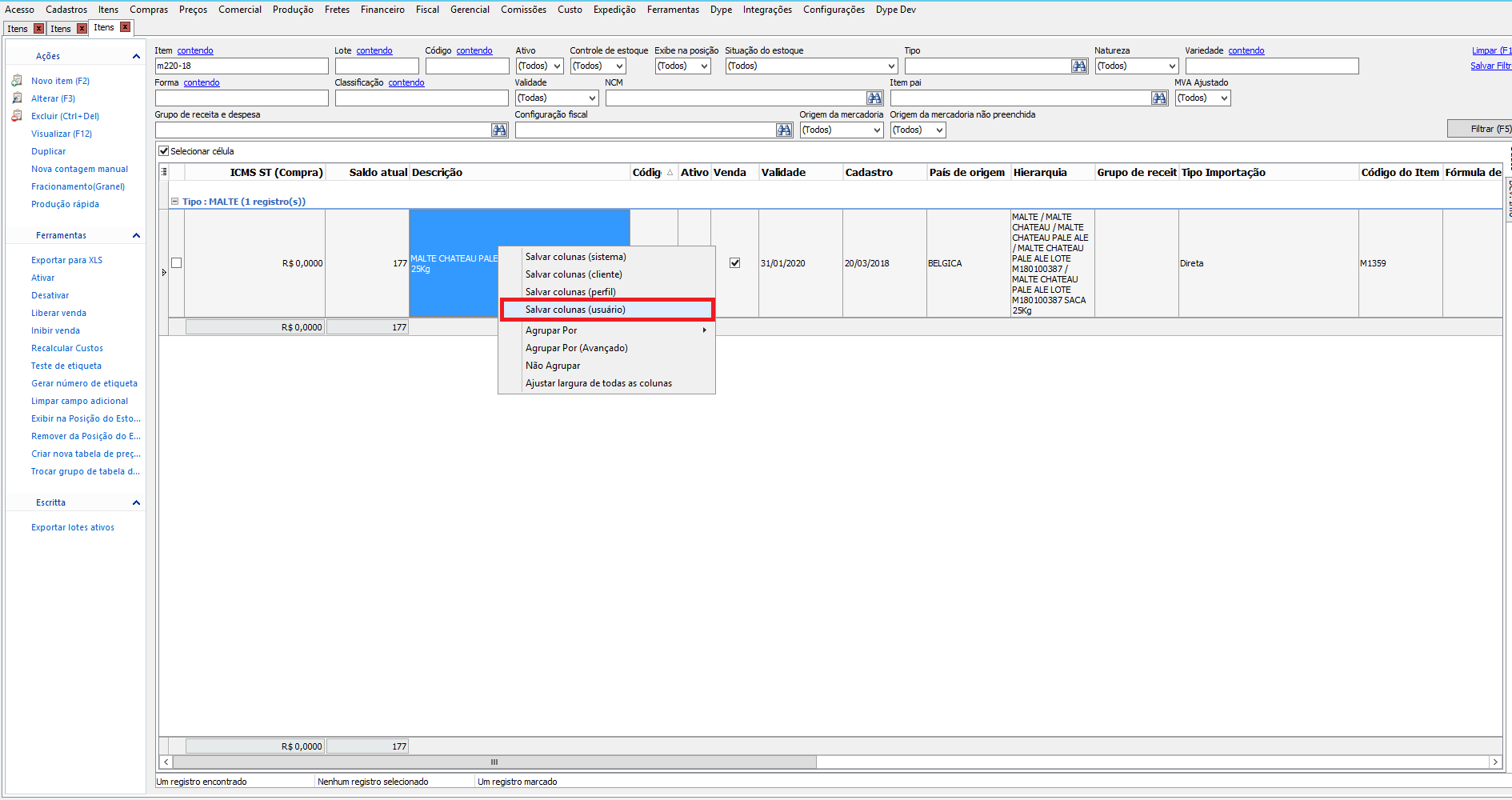Toggle the Selecionar célula checkbox
The image size is (1512, 800).
point(164,151)
